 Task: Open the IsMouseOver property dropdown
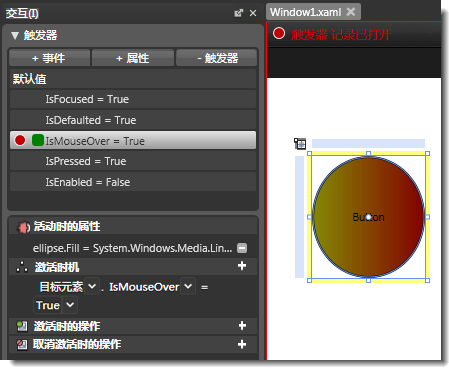188,286
